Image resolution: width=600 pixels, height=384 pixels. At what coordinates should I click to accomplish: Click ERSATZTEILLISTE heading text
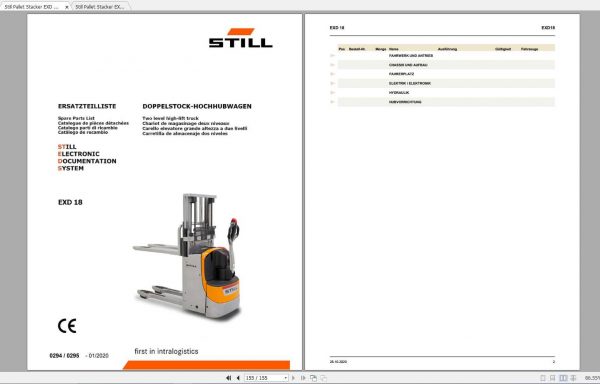[x=87, y=106]
